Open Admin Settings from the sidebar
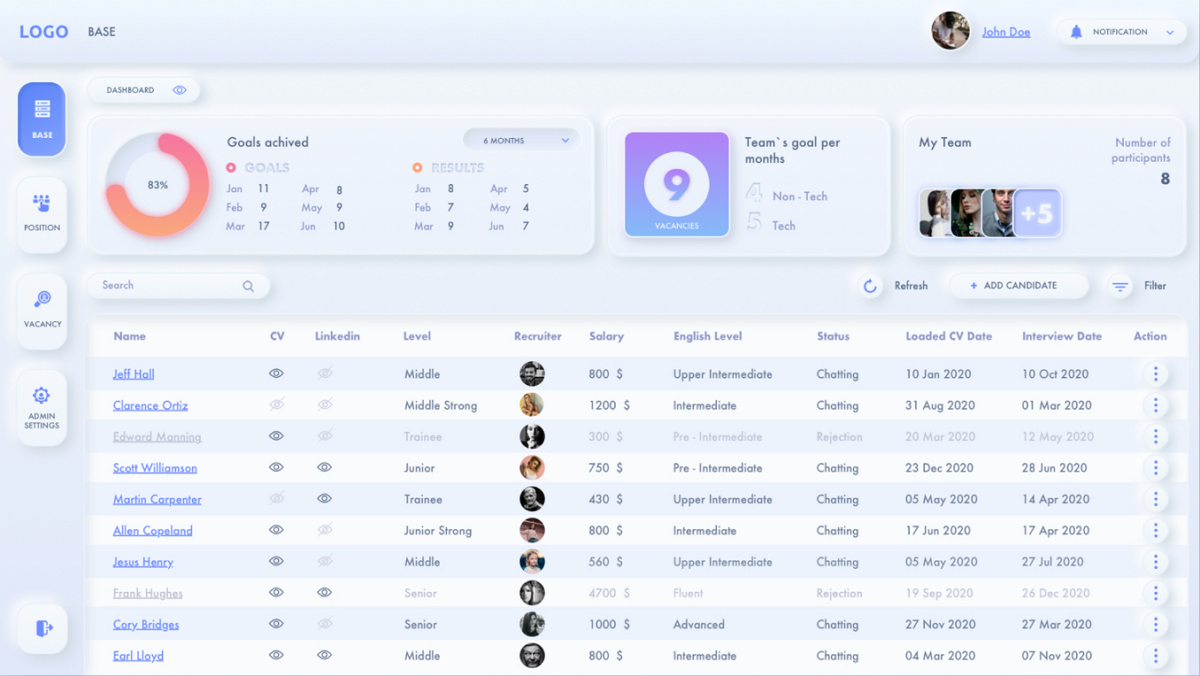Image resolution: width=1200 pixels, height=676 pixels. 41,406
